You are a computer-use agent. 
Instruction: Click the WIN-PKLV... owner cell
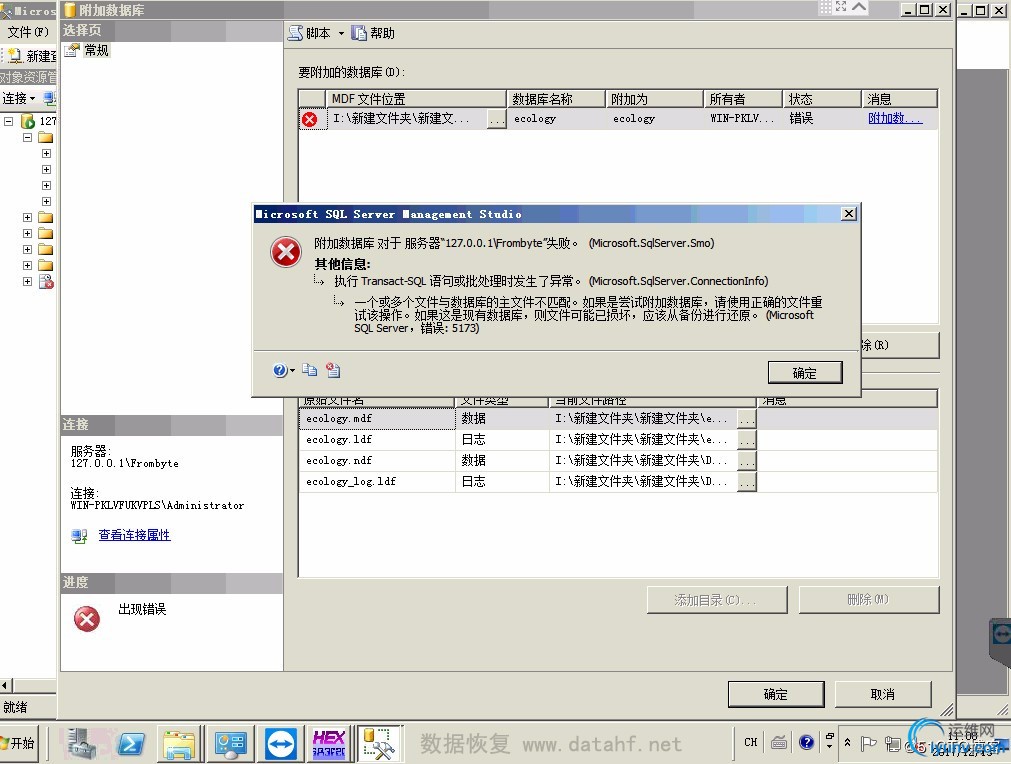pyautogui.click(x=743, y=119)
